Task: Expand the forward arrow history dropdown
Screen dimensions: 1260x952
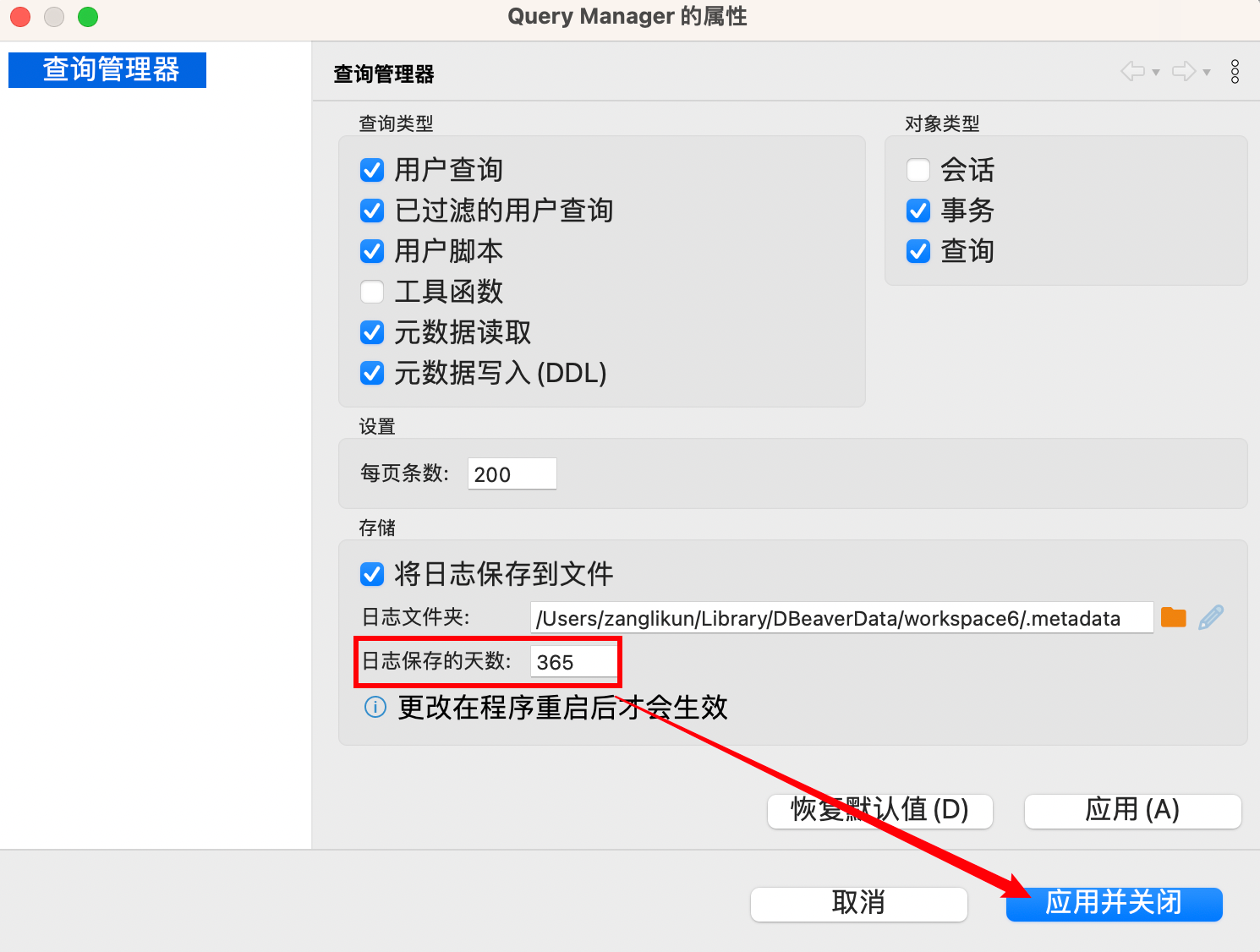Action: [x=1207, y=73]
